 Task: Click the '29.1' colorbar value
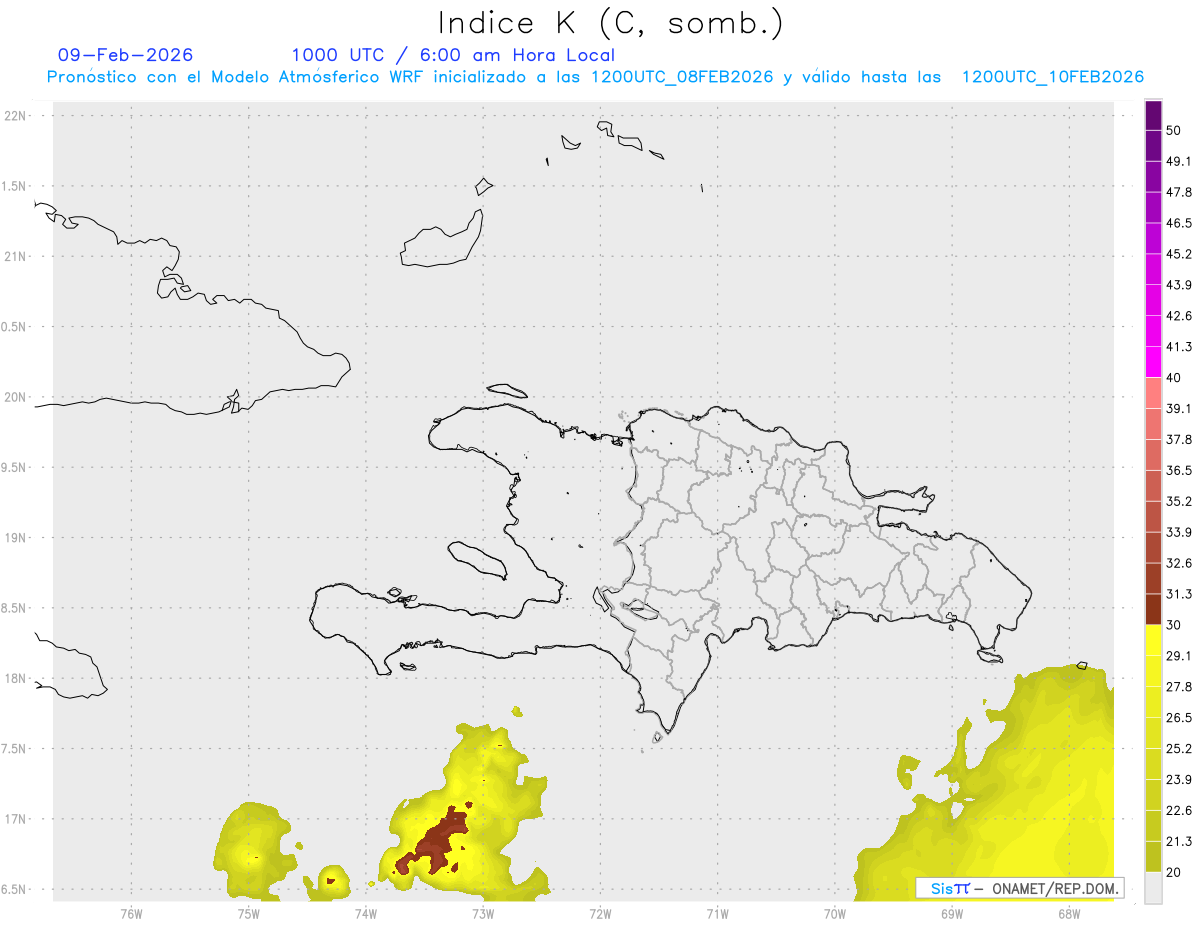(x=1179, y=655)
